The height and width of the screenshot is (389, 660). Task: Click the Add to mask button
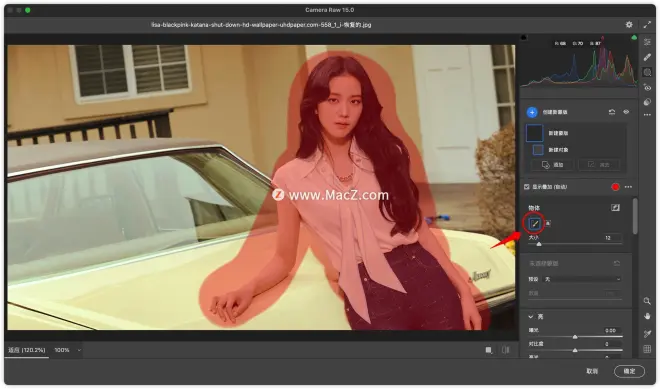tap(553, 165)
